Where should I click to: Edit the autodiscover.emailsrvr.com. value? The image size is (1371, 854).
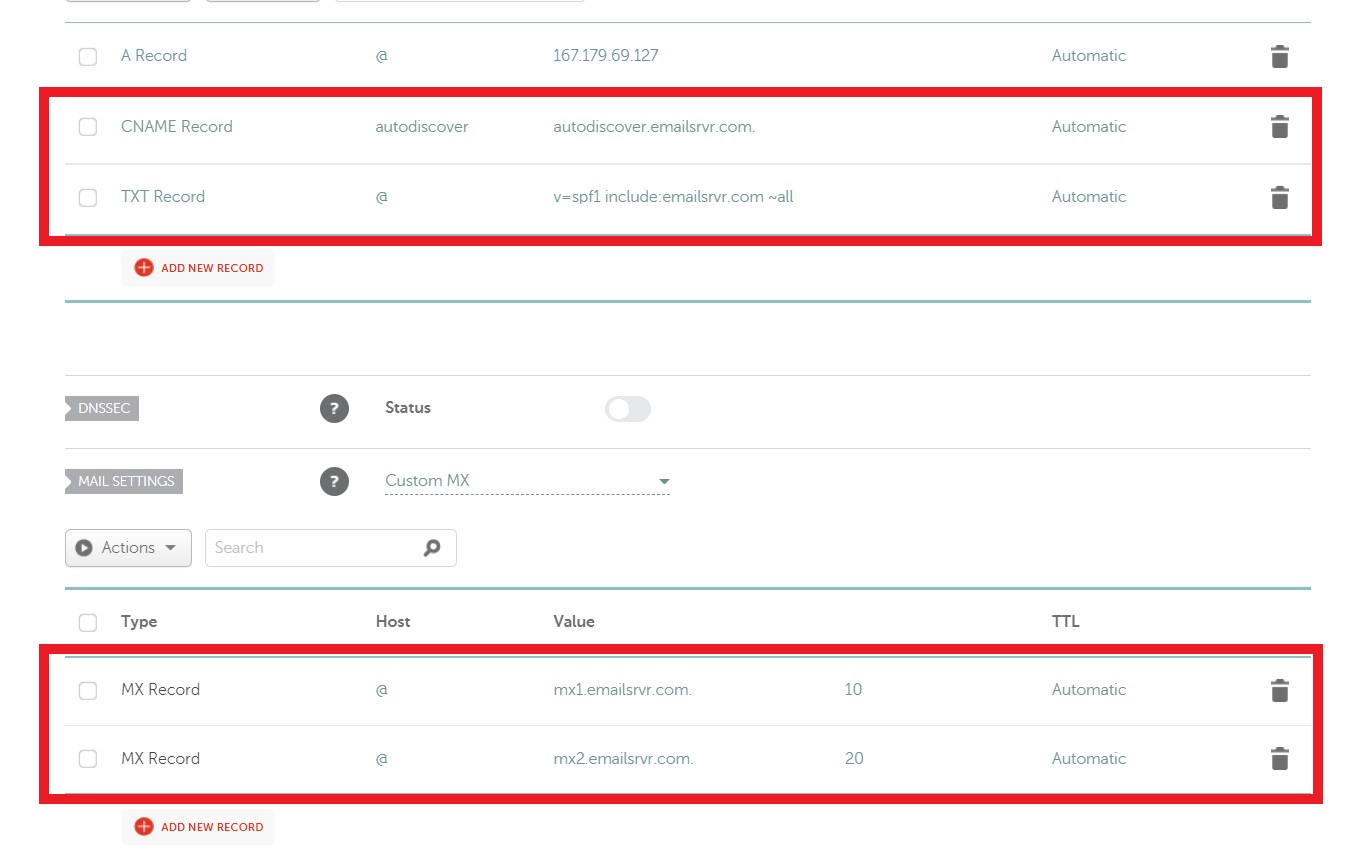click(x=654, y=127)
